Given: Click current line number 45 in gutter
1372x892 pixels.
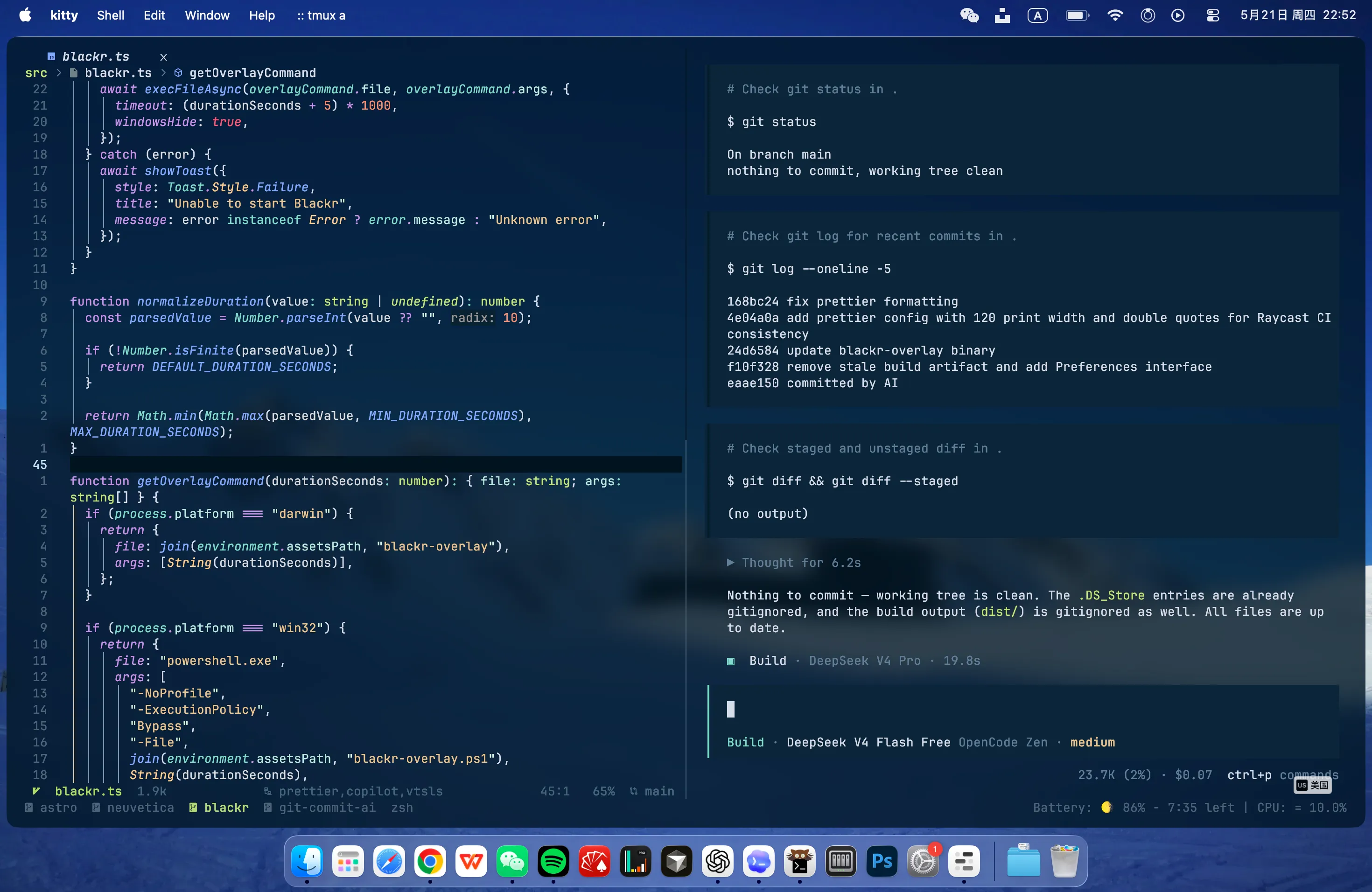Looking at the screenshot, I should [x=40, y=465].
